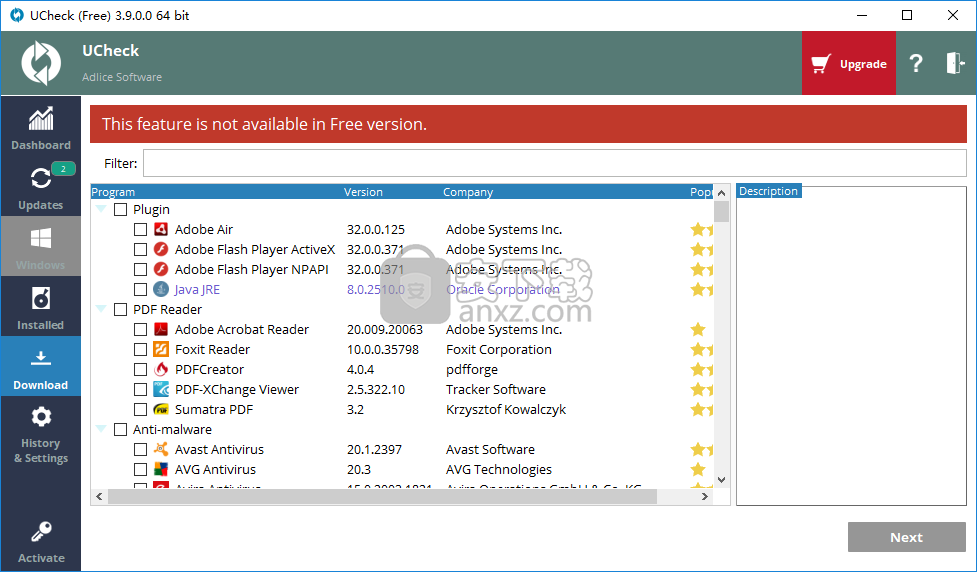Open the Dashboard section

41,126
